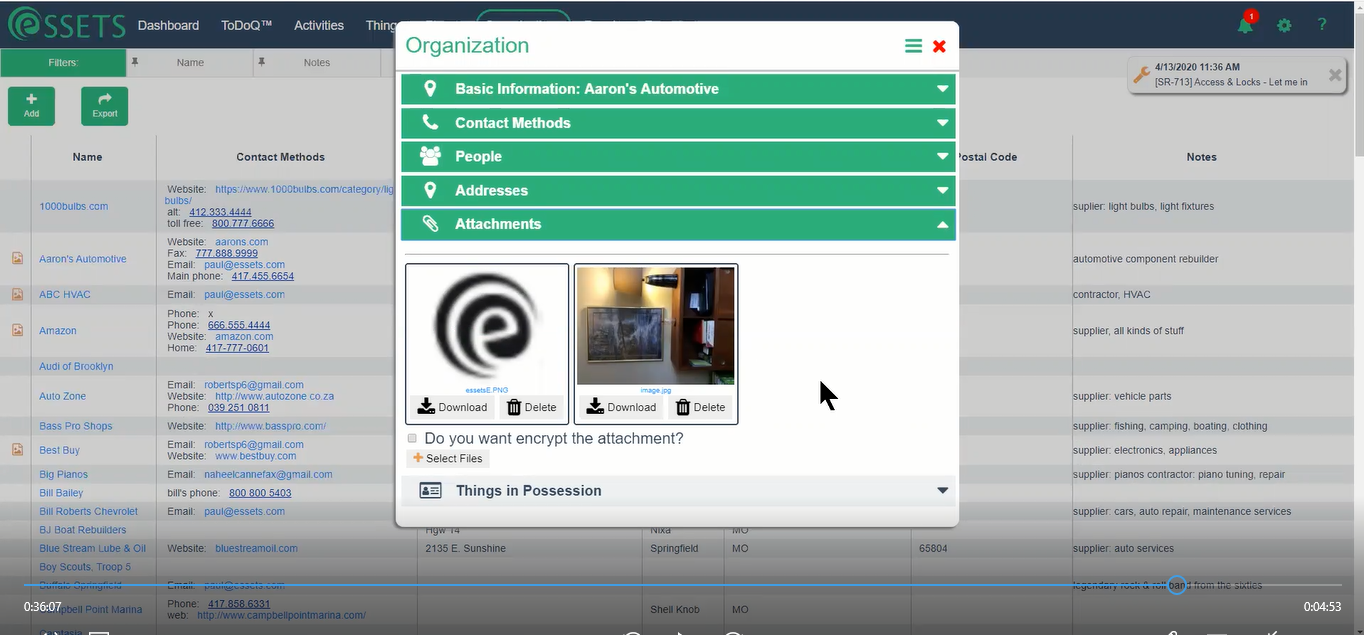The width and height of the screenshot is (1364, 635).
Task: Click the Add button
Action: point(32,106)
